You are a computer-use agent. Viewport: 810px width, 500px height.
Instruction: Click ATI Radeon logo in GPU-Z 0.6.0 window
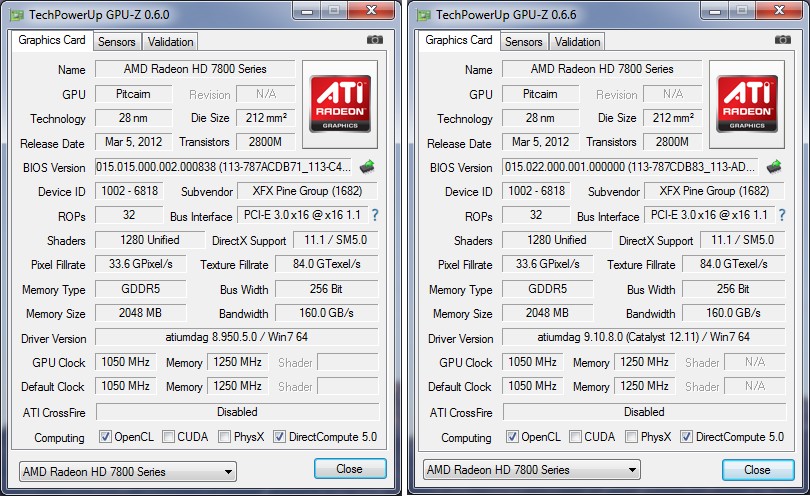(x=340, y=104)
